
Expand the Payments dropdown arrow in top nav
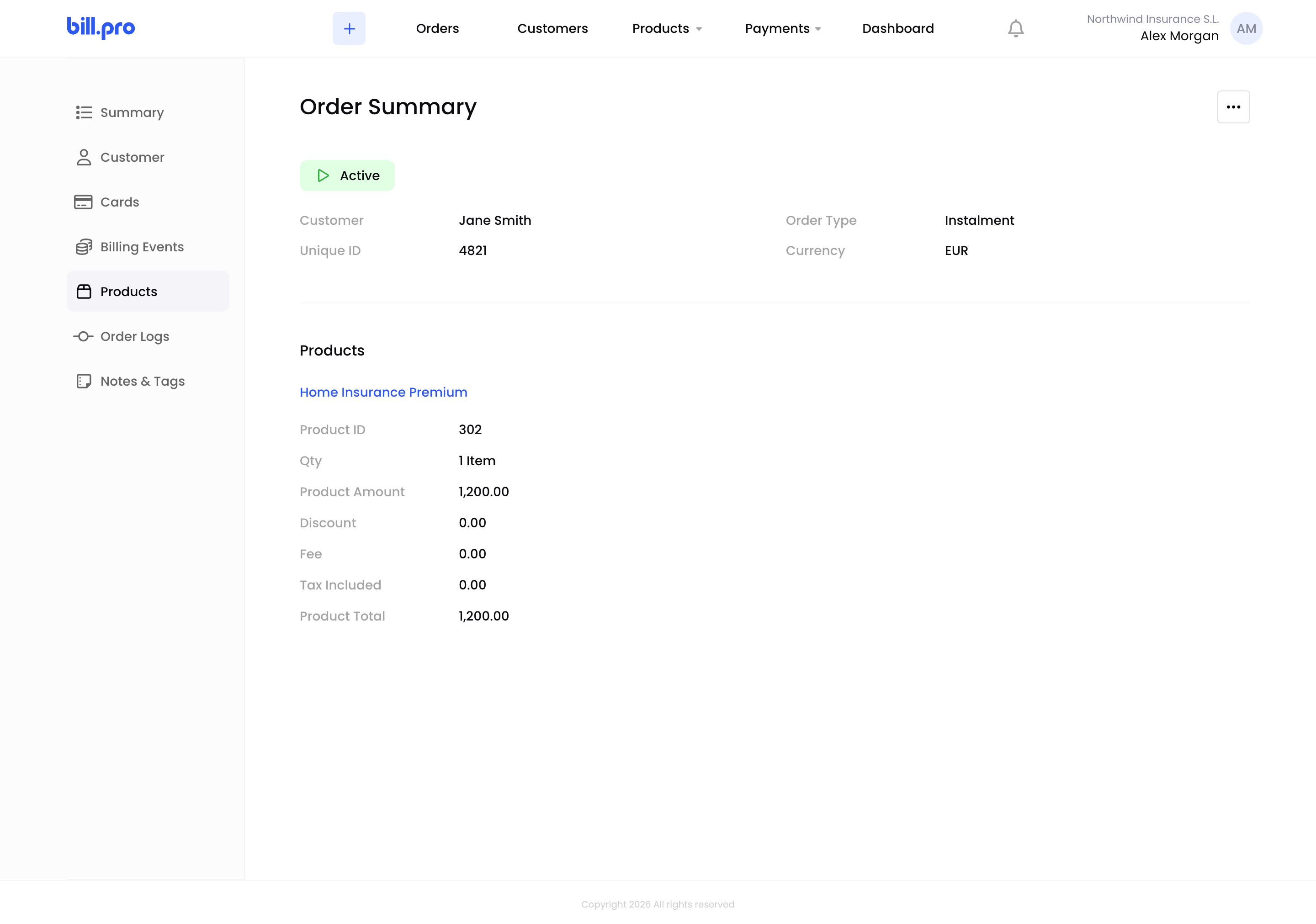[x=818, y=29]
